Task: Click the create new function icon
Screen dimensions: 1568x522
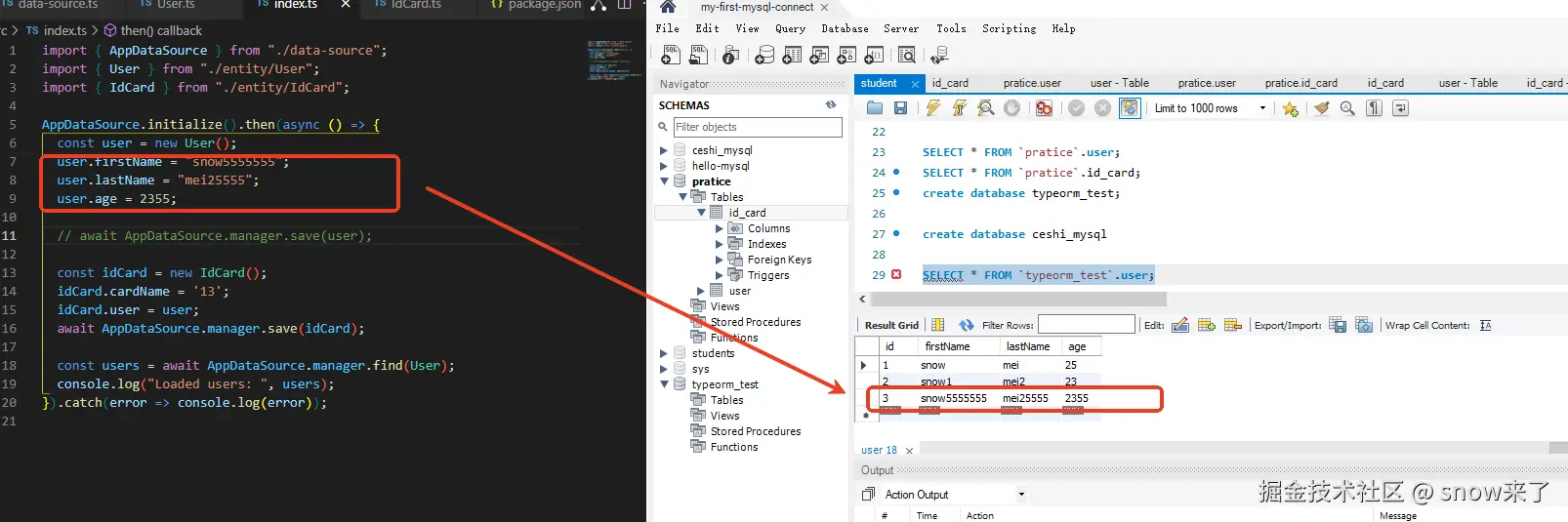Action: (874, 55)
